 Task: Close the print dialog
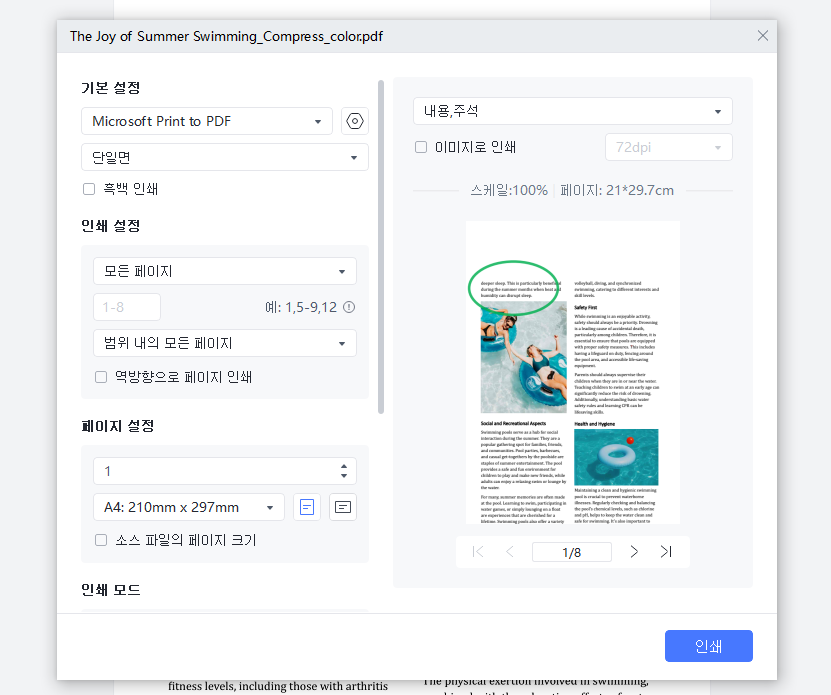[x=762, y=35]
